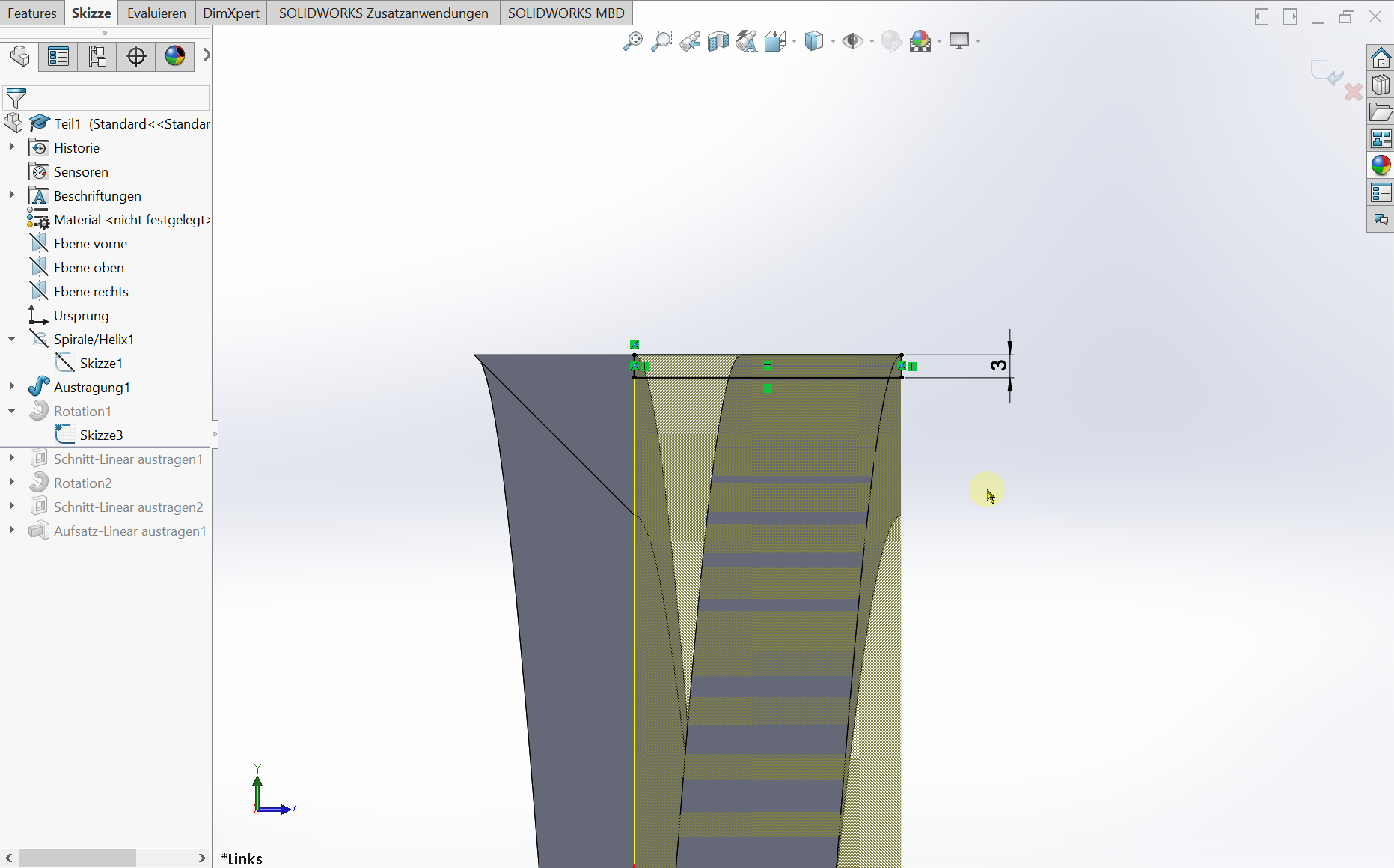Click the Zoom to Fit magnifier icon

click(633, 41)
